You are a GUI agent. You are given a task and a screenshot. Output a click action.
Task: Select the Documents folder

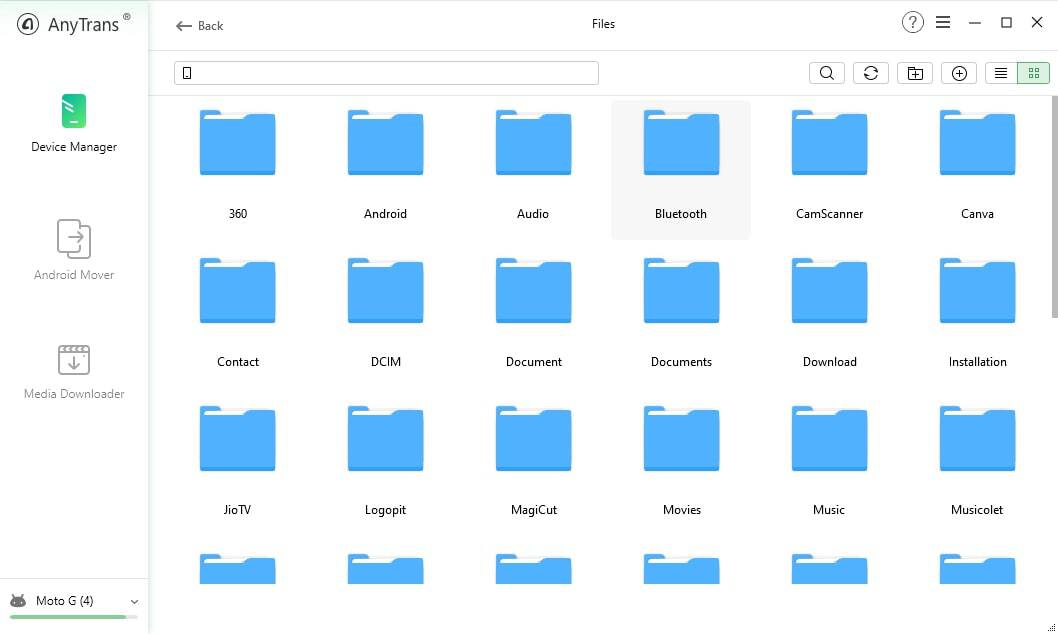681,313
